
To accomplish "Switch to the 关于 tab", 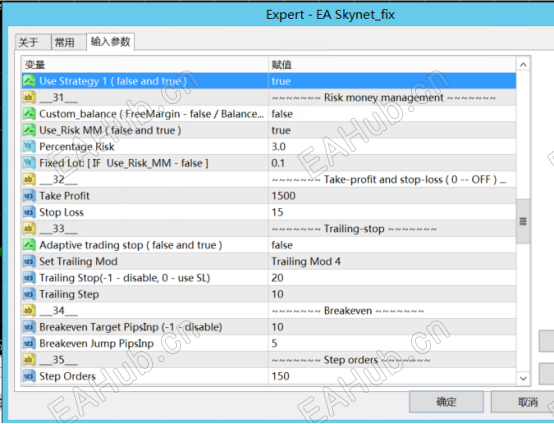I will click(x=33, y=42).
